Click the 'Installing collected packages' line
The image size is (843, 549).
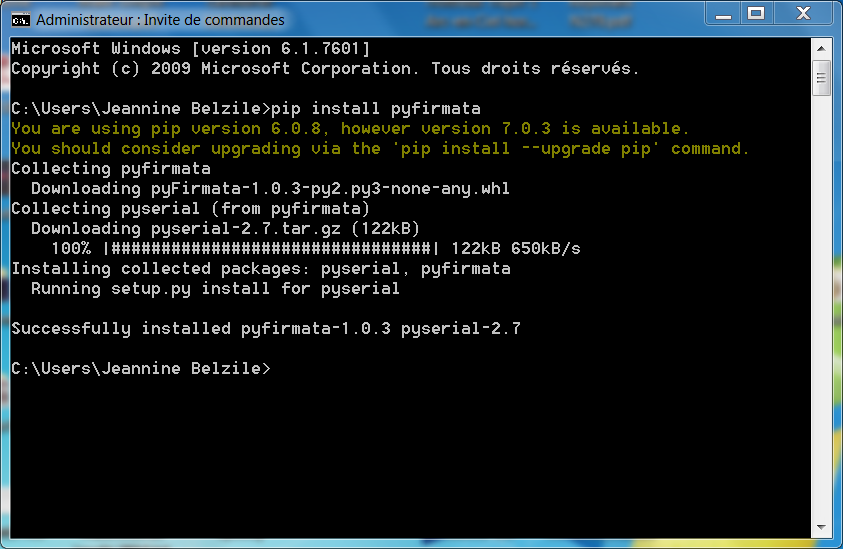(x=261, y=269)
